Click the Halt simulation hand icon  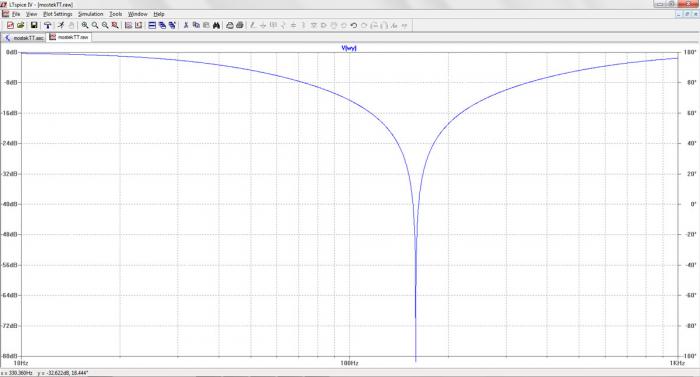coord(71,25)
